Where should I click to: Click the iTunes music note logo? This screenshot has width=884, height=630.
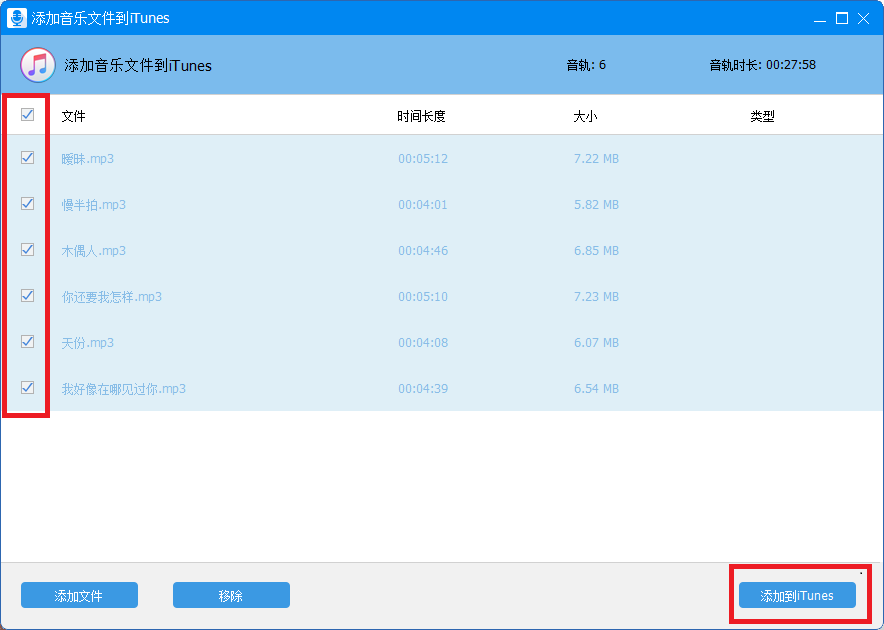coord(38,65)
